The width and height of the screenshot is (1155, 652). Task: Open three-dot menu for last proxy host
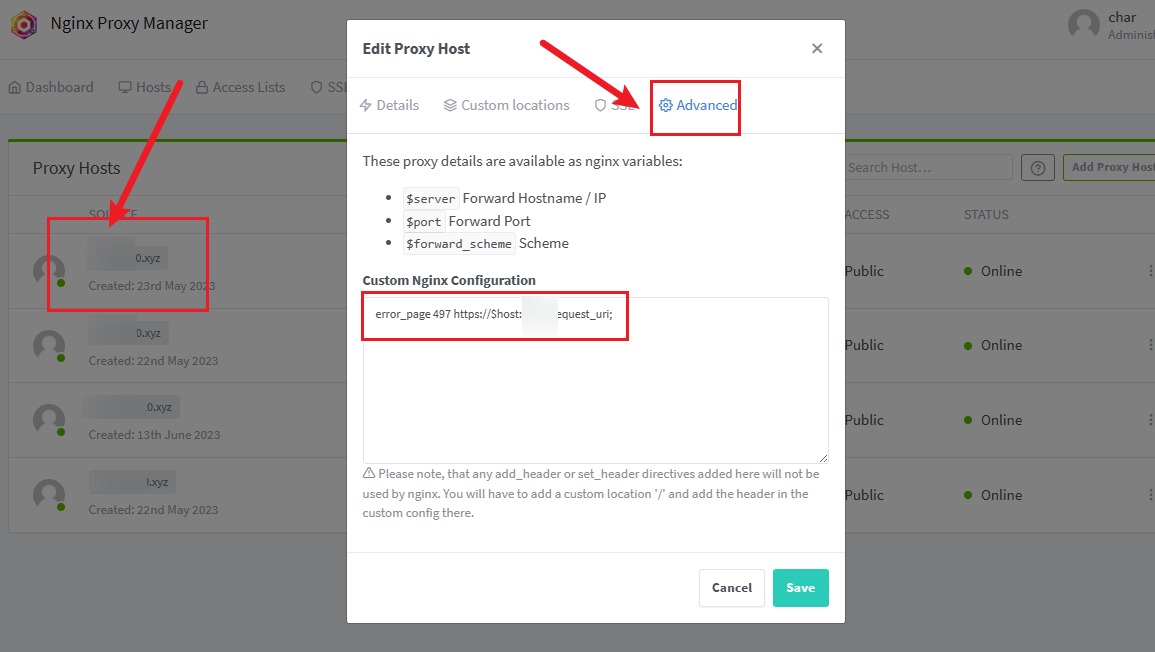tap(1150, 495)
